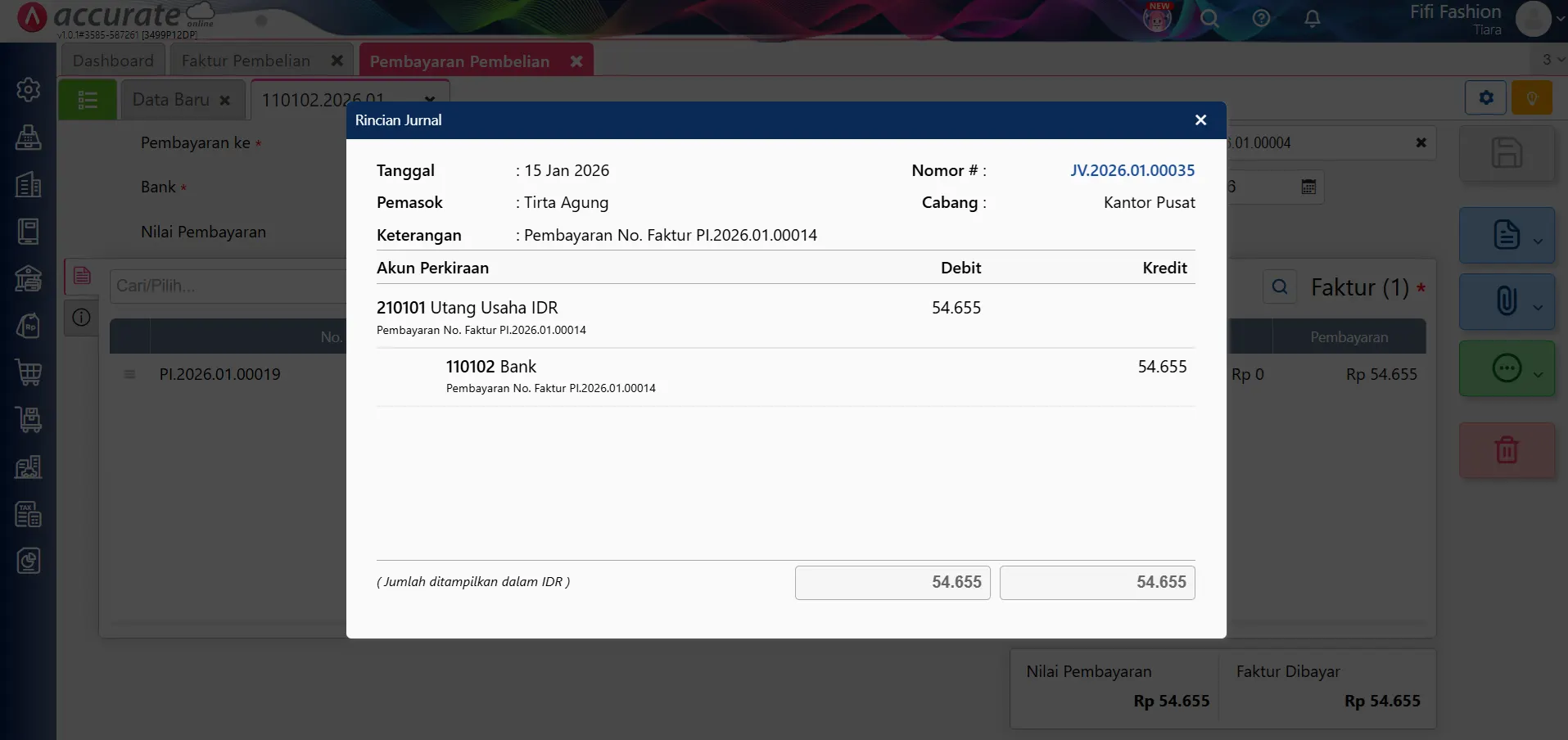Viewport: 1568px width, 740px height.
Task: Open the help question mark icon
Action: point(1261,19)
